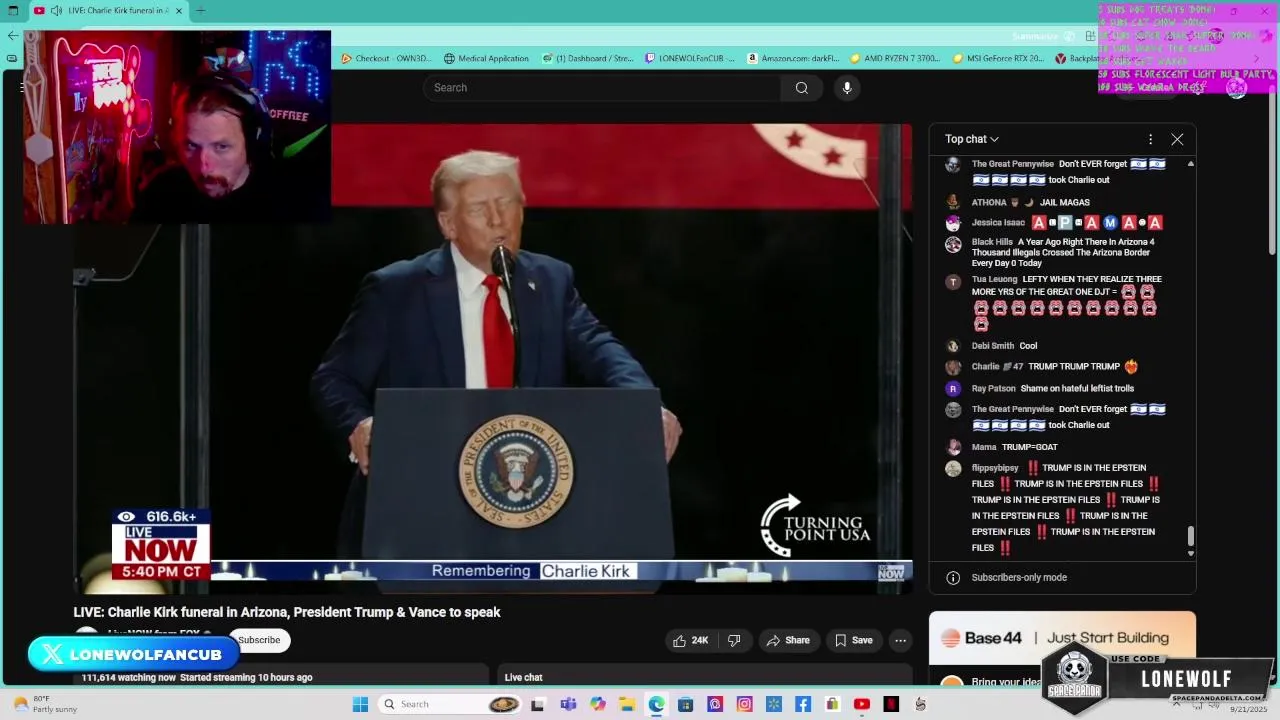Dislike the video with thumbs down

pos(734,640)
